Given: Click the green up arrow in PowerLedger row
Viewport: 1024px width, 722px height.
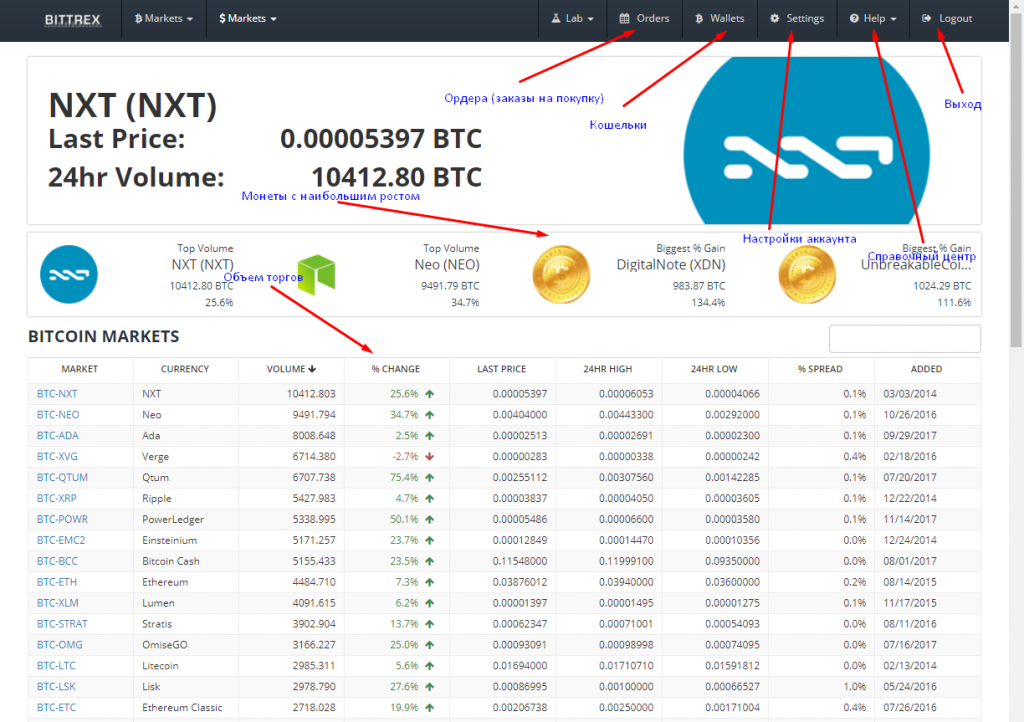Looking at the screenshot, I should coord(429,519).
